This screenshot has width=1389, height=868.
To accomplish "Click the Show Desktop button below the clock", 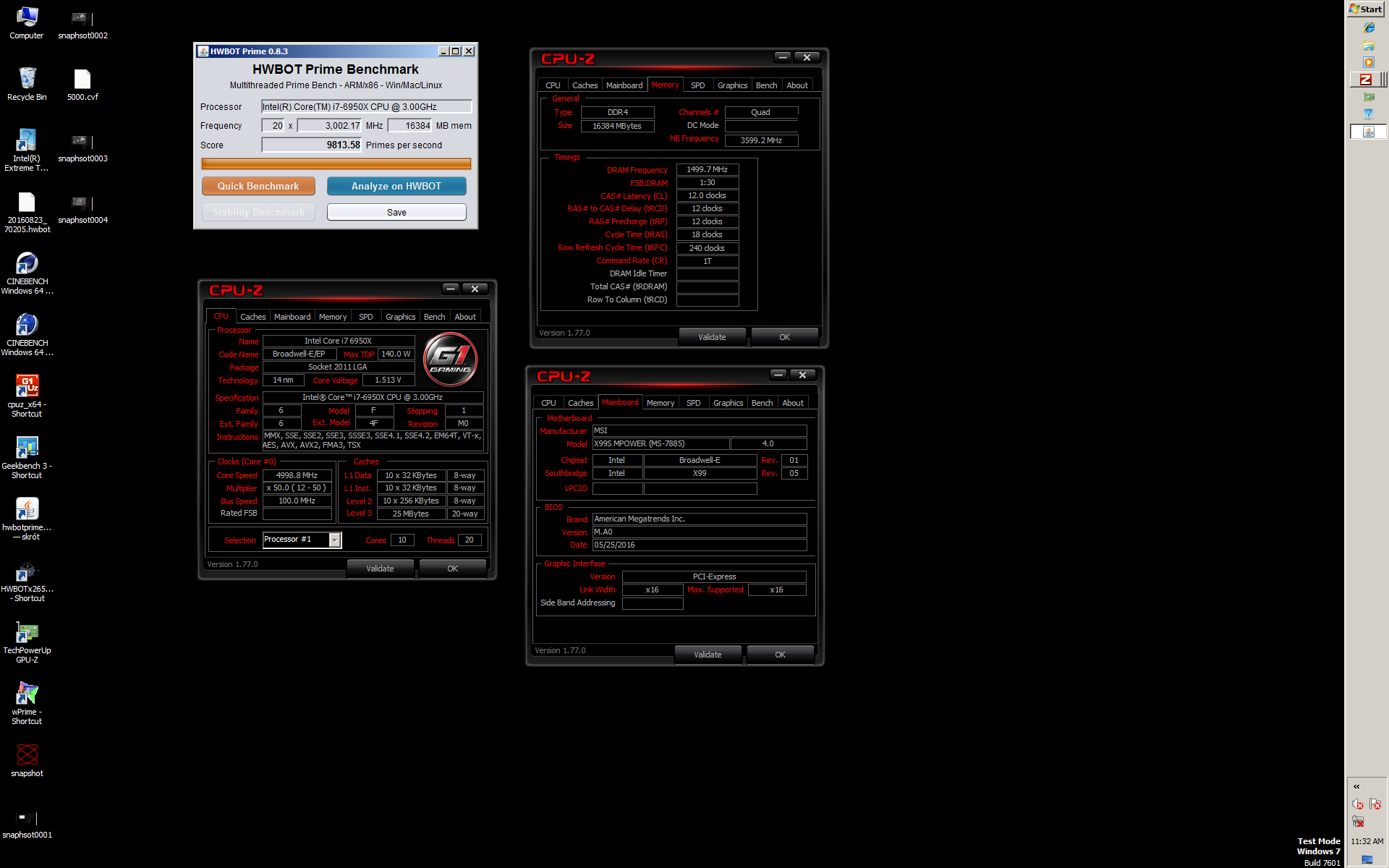I will [1367, 860].
